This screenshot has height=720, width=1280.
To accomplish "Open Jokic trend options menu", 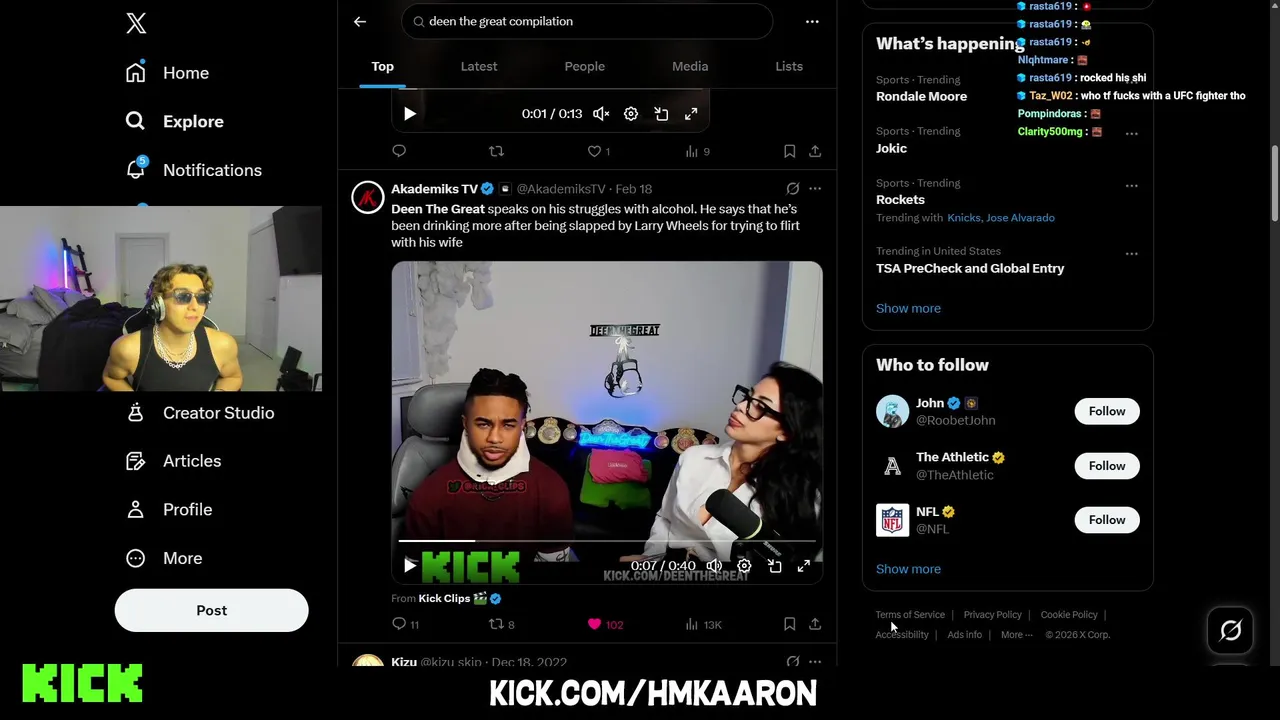I will (x=1131, y=133).
